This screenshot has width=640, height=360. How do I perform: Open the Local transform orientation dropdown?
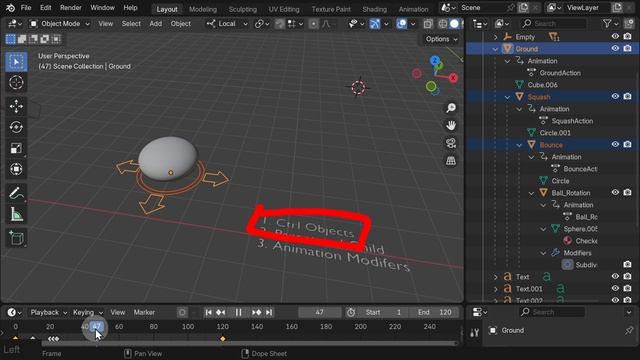pos(227,24)
